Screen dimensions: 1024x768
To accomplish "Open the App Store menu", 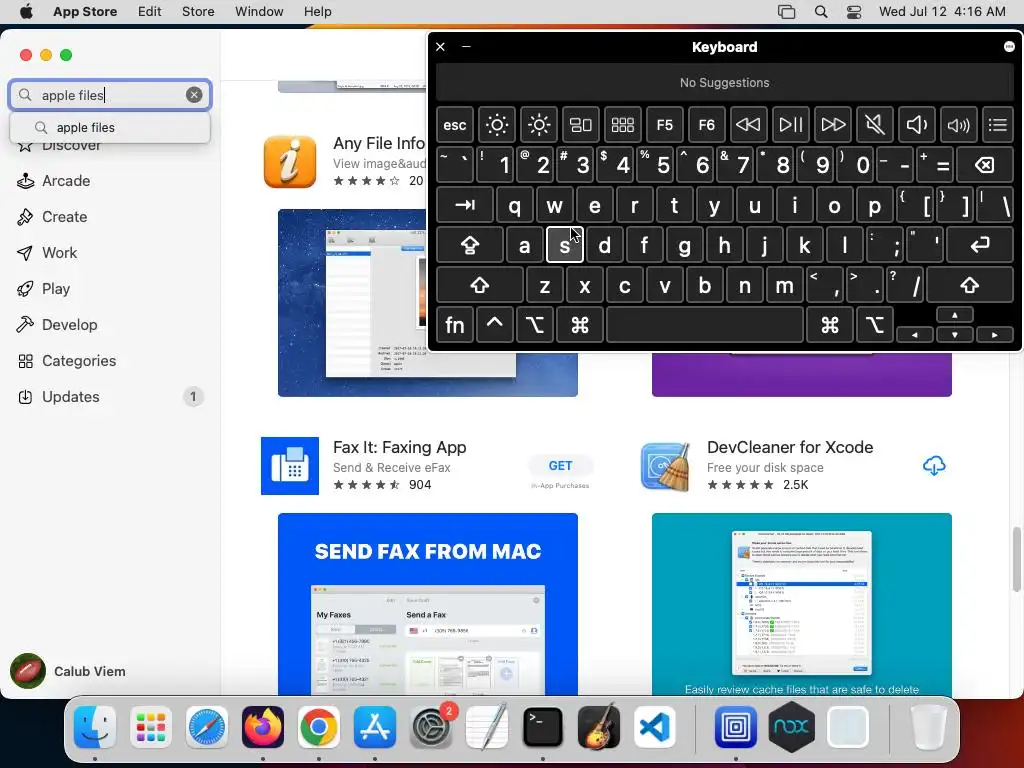I will (85, 11).
